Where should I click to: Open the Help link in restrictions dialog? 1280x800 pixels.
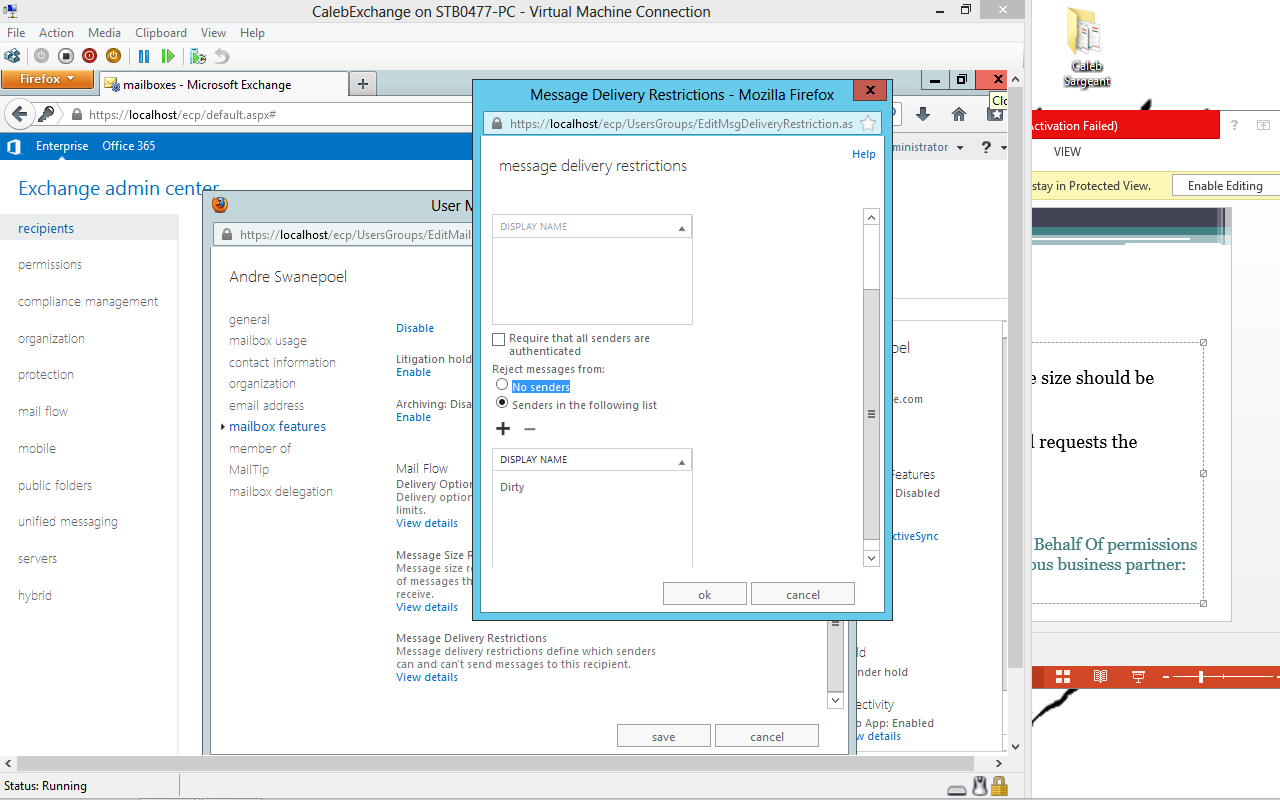point(863,154)
